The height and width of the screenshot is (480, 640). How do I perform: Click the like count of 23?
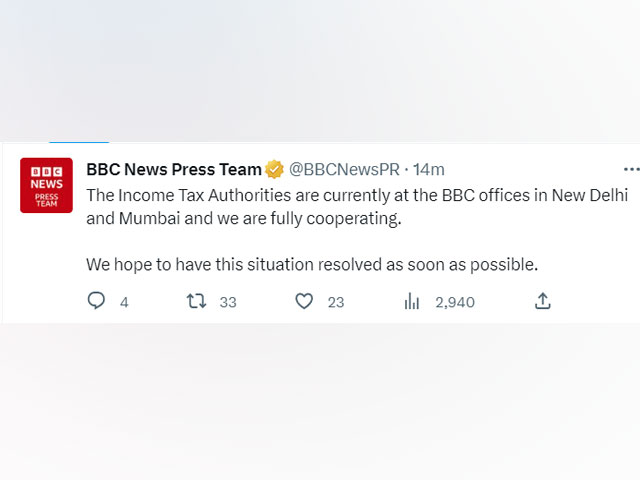[335, 302]
